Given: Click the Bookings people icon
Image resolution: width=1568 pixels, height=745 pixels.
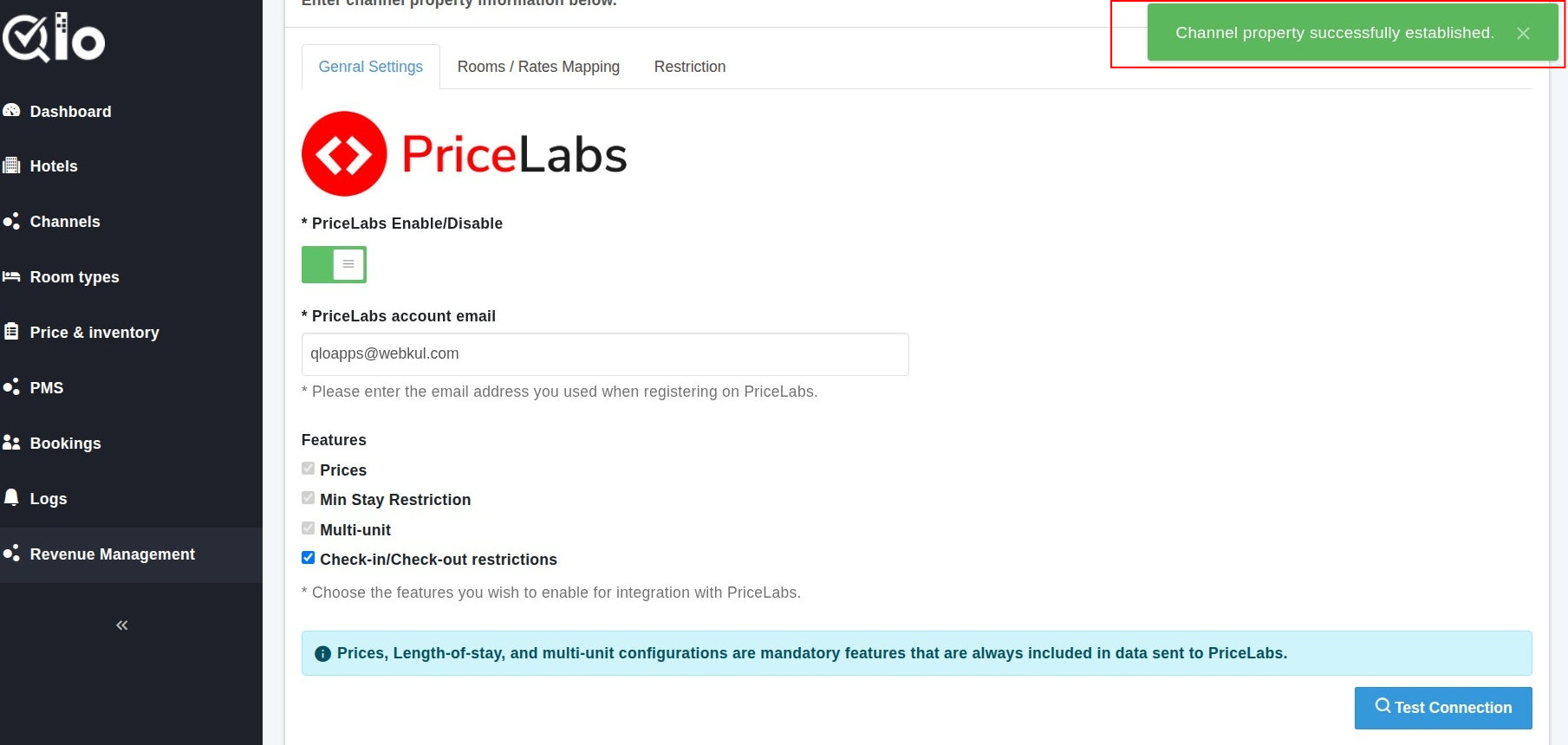Looking at the screenshot, I should click(x=11, y=443).
